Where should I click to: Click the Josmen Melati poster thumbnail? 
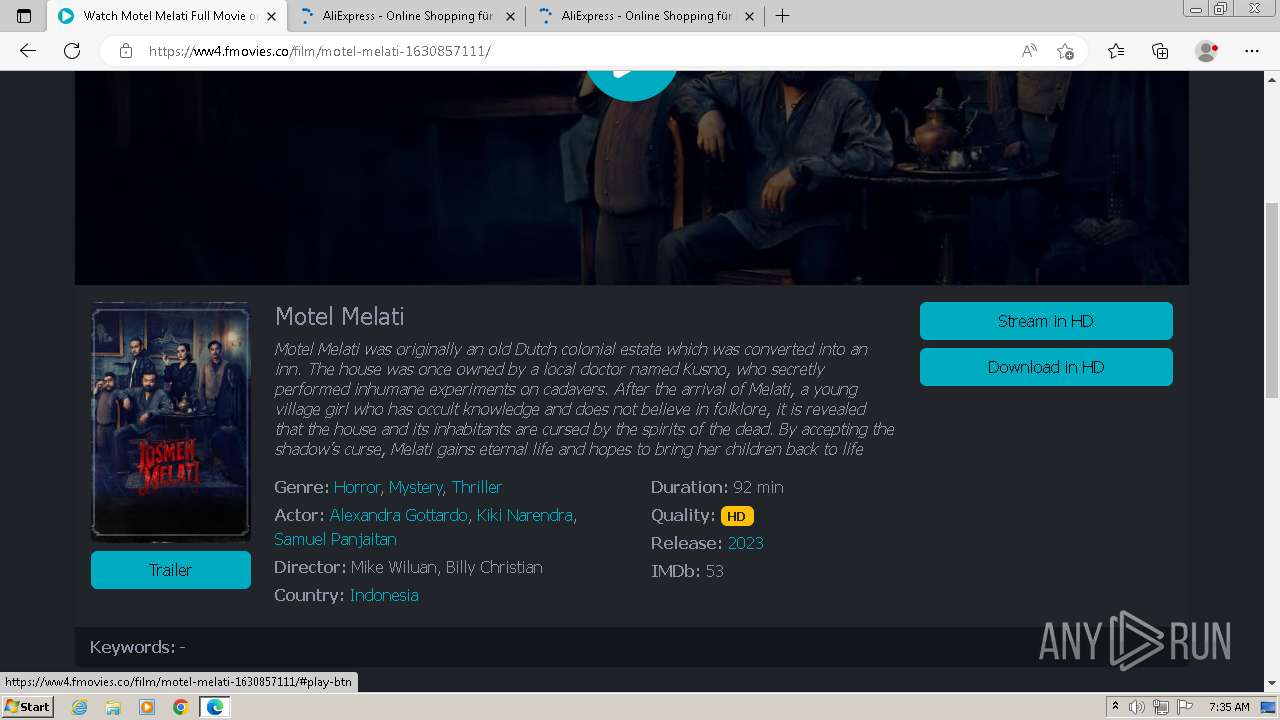pos(171,422)
